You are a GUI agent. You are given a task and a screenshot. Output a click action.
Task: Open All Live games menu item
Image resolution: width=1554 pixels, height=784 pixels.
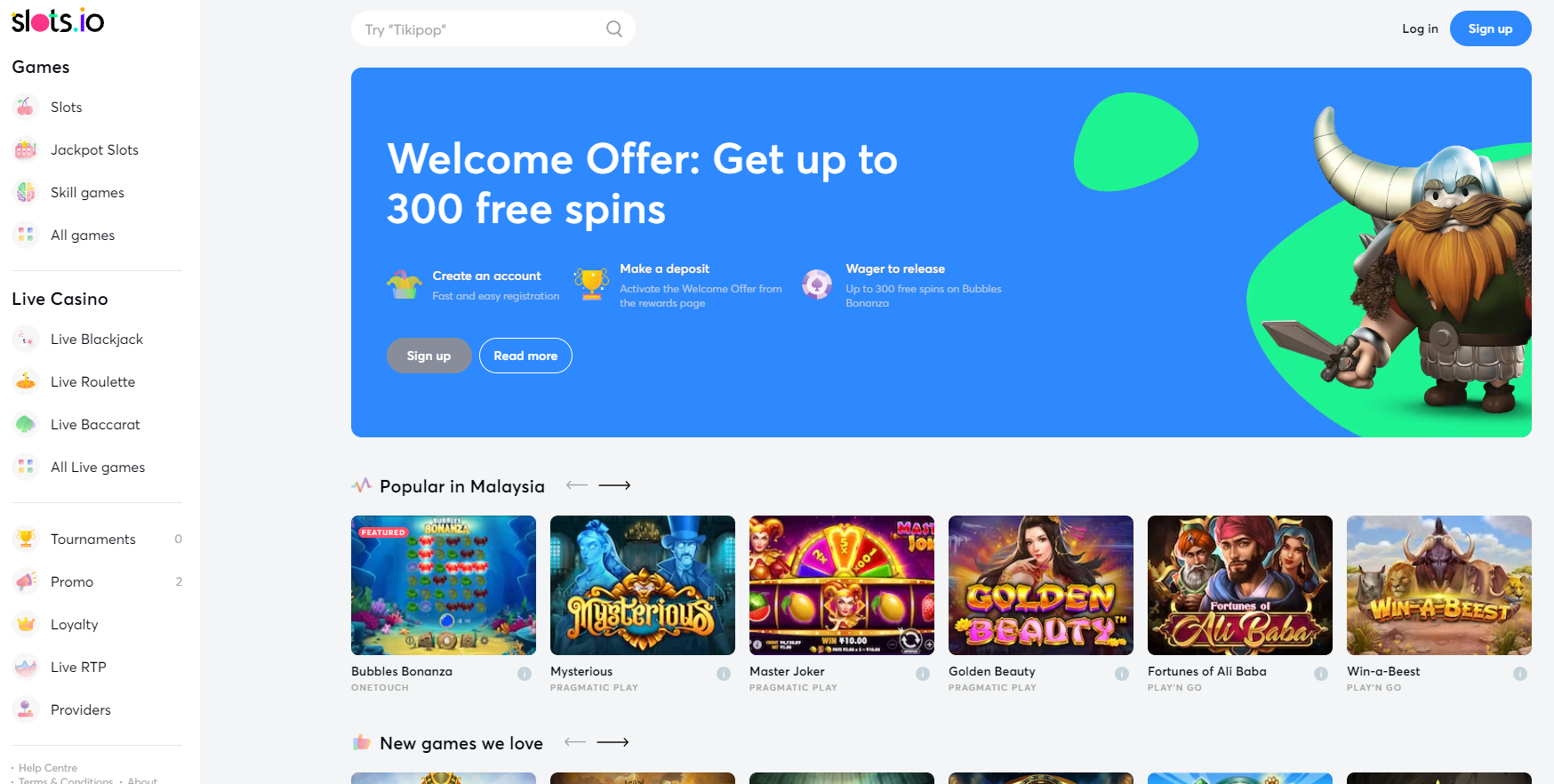point(97,467)
